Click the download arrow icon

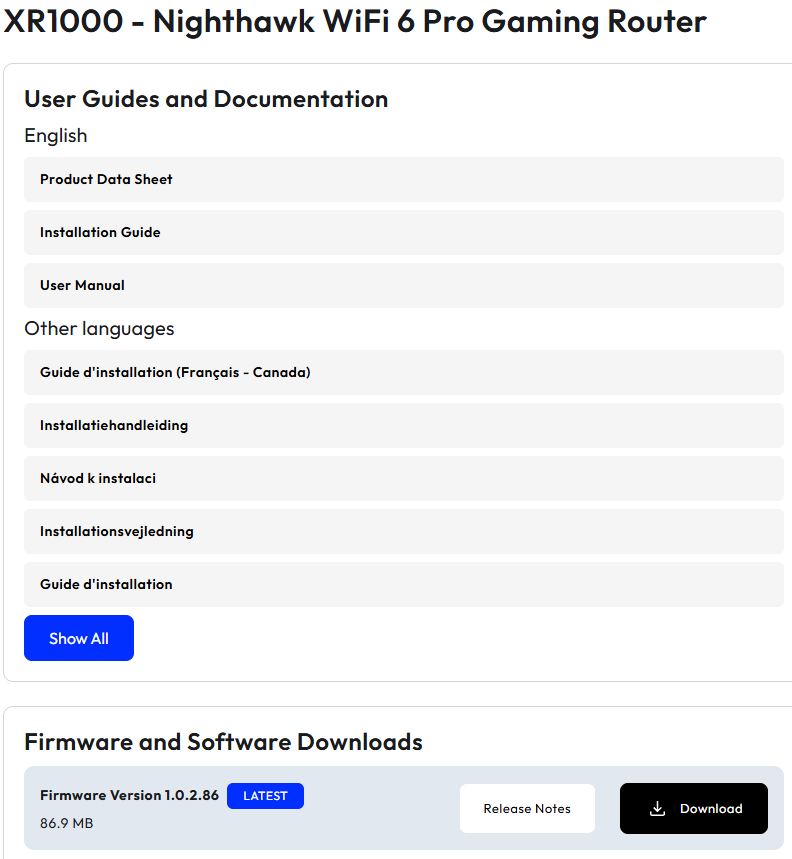tap(657, 809)
